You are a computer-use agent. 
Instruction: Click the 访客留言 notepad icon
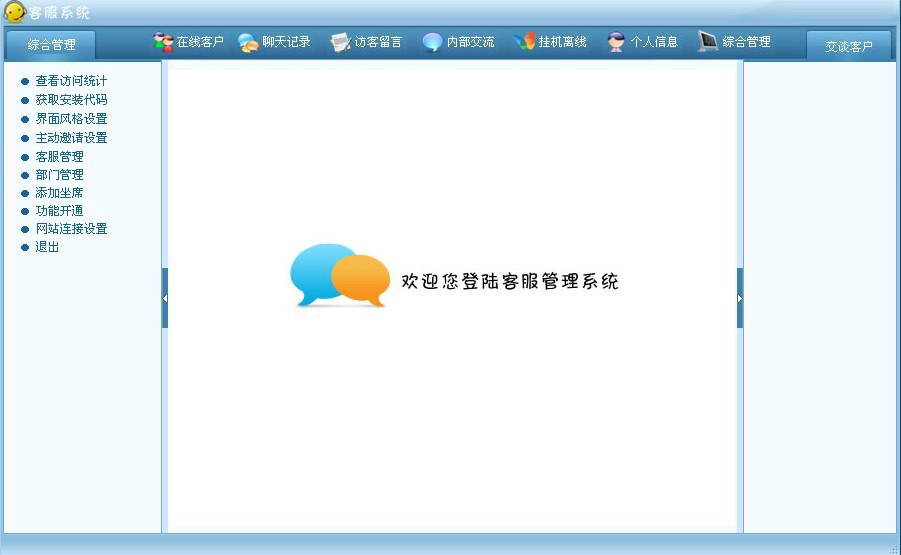pos(340,42)
